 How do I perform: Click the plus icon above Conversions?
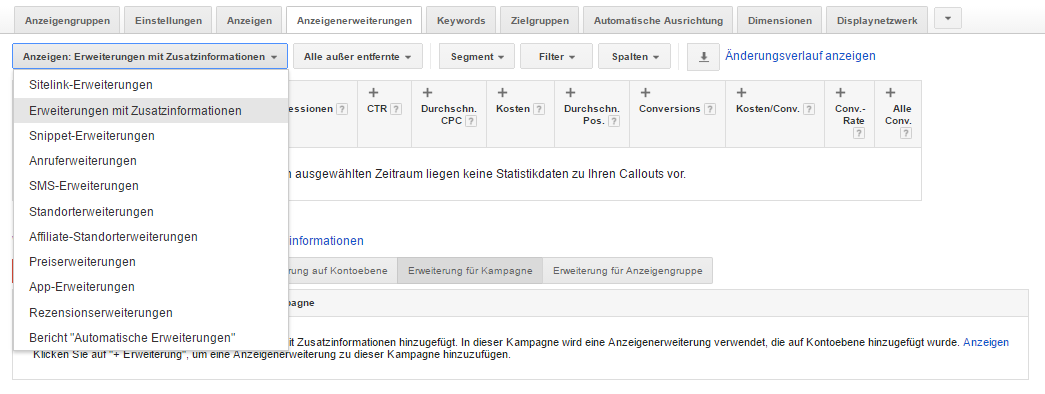coord(644,93)
